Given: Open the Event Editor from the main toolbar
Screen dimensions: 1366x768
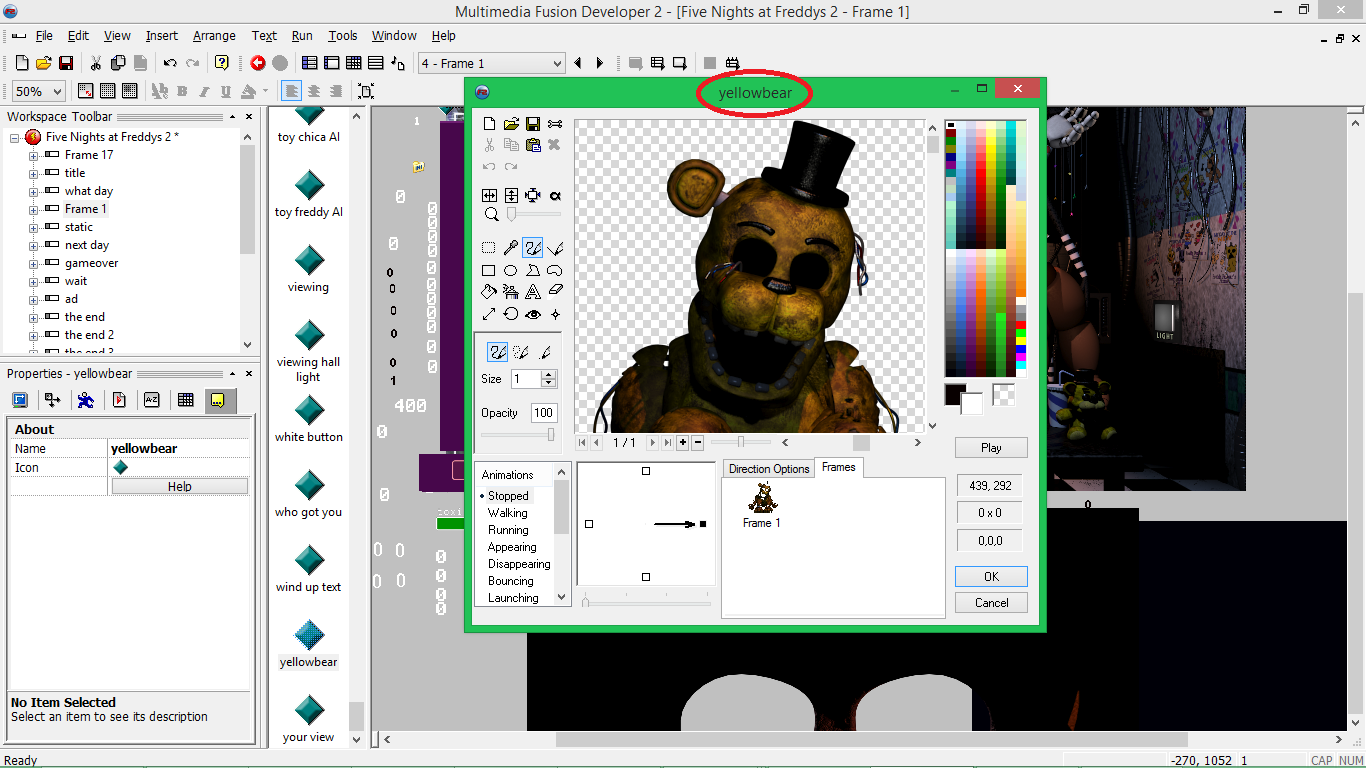Looking at the screenshot, I should (x=354, y=63).
